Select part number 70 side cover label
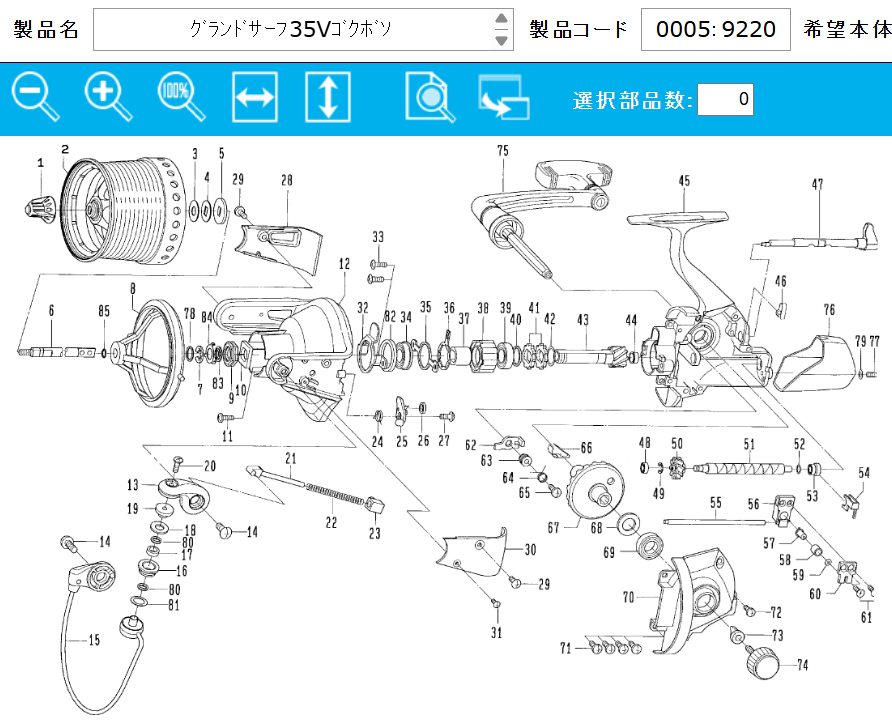Viewport: 892px width, 724px height. (x=628, y=597)
